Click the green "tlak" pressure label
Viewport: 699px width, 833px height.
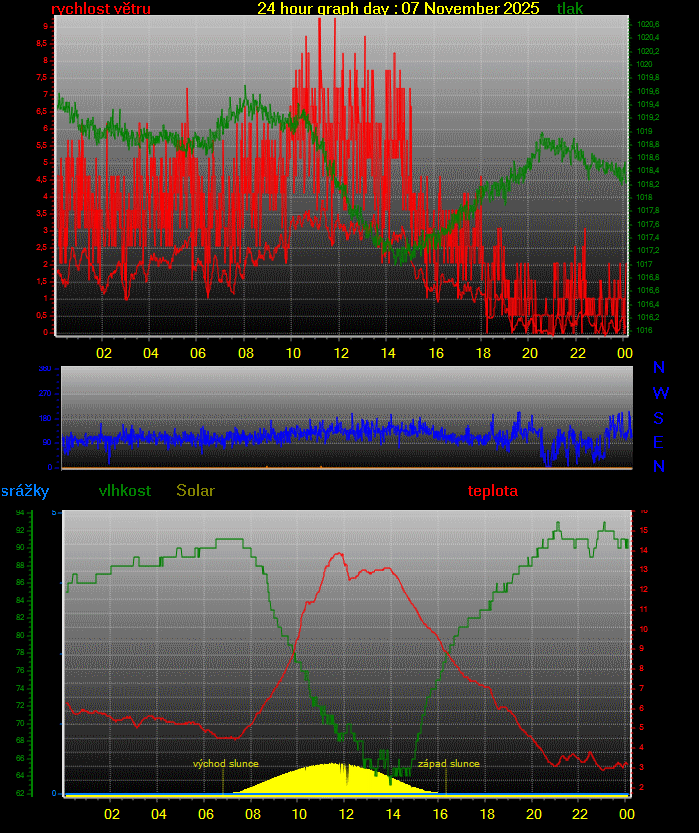pos(570,9)
